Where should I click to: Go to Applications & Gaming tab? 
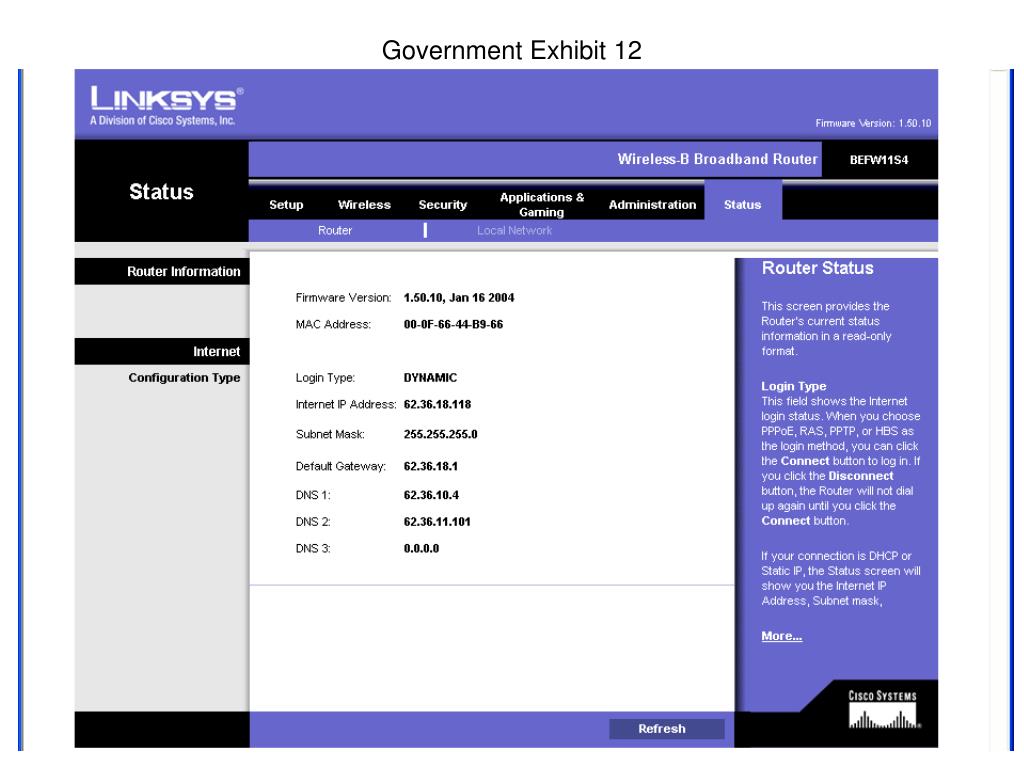point(541,204)
